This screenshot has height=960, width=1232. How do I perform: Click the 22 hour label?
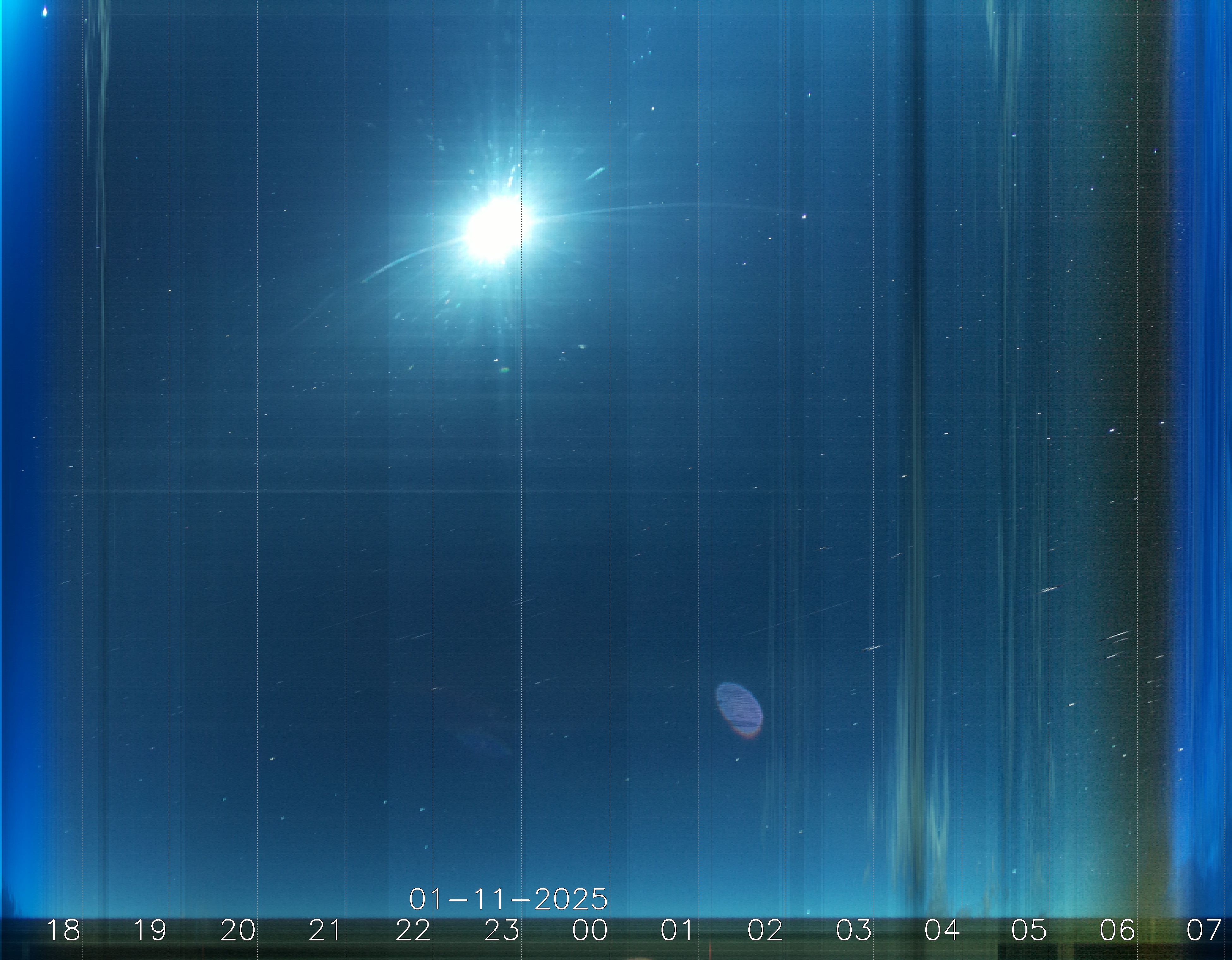(414, 930)
